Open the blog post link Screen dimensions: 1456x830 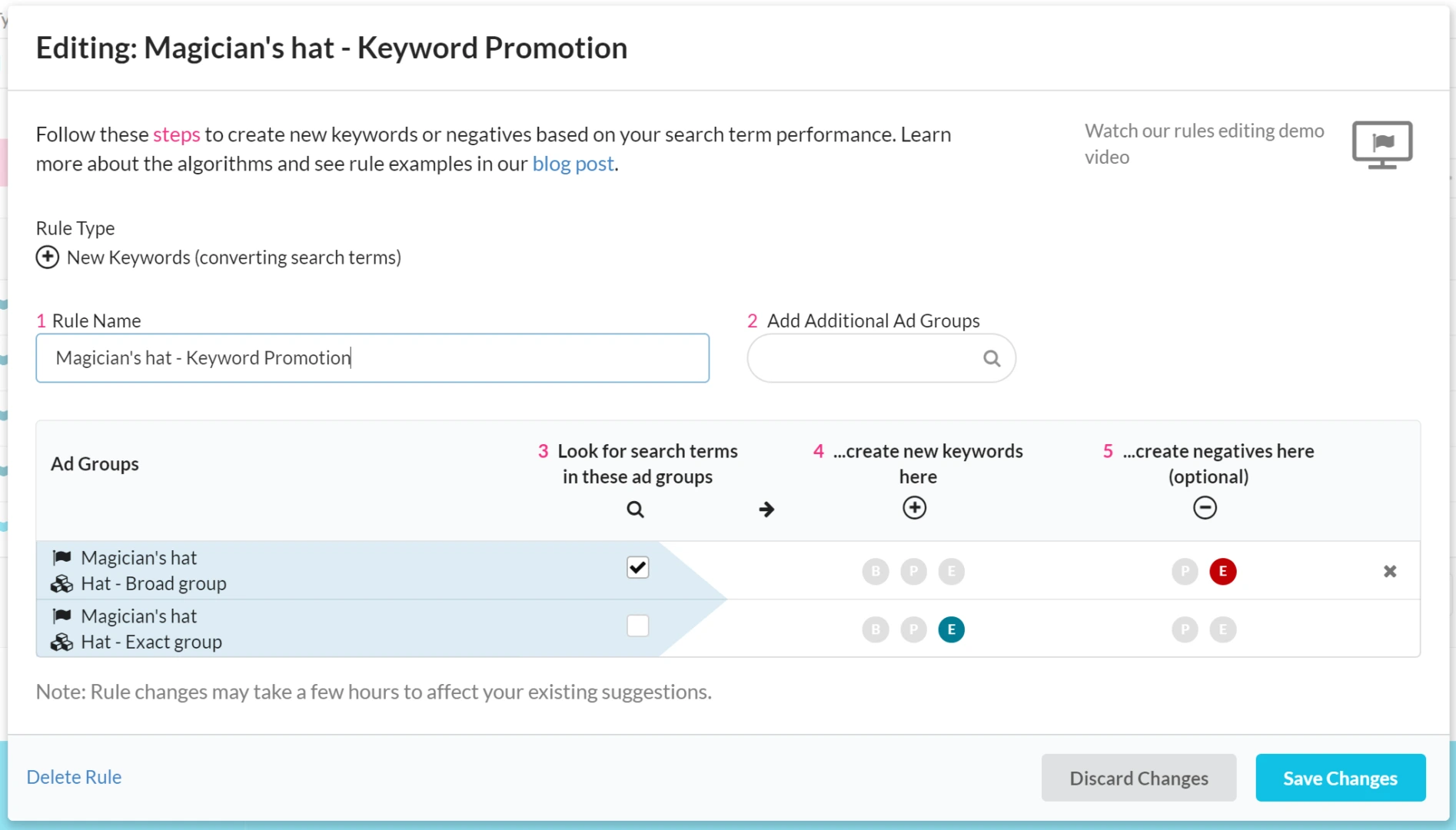click(573, 164)
